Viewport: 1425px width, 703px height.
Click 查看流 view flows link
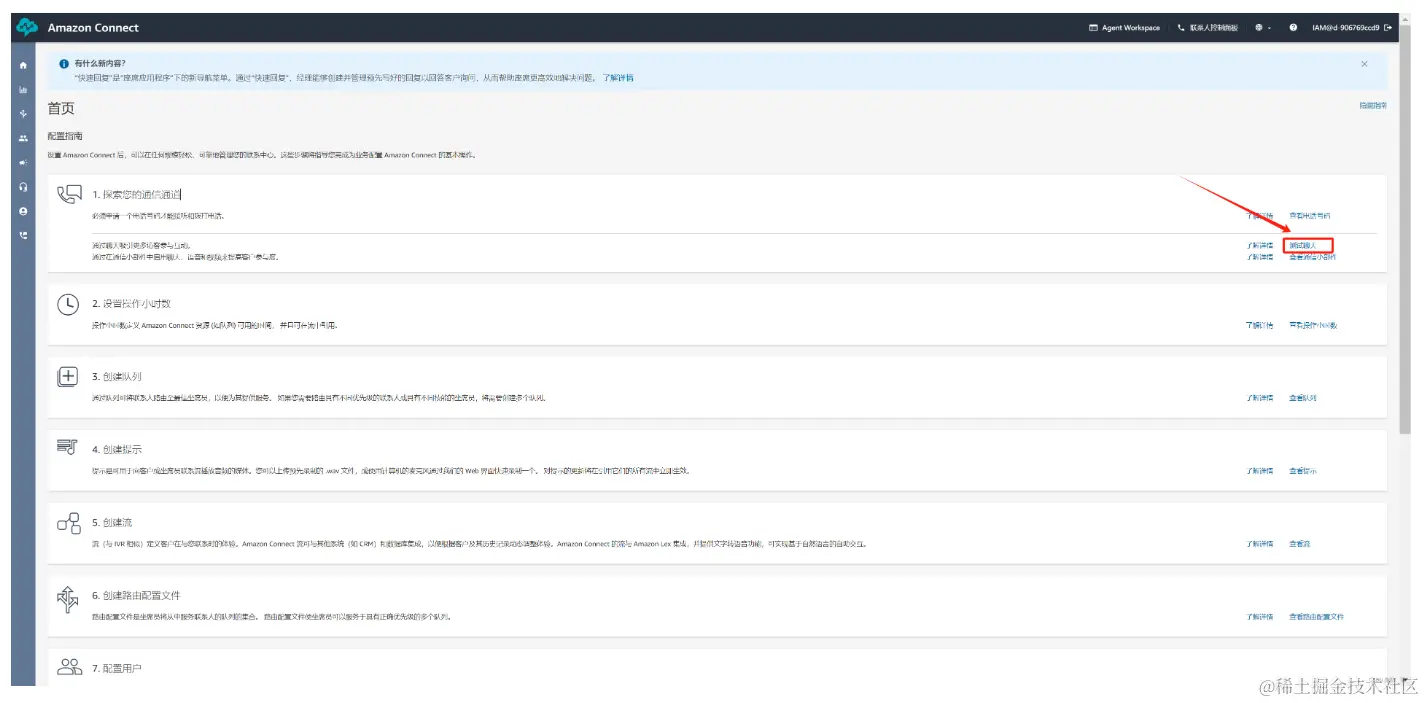coord(1299,544)
